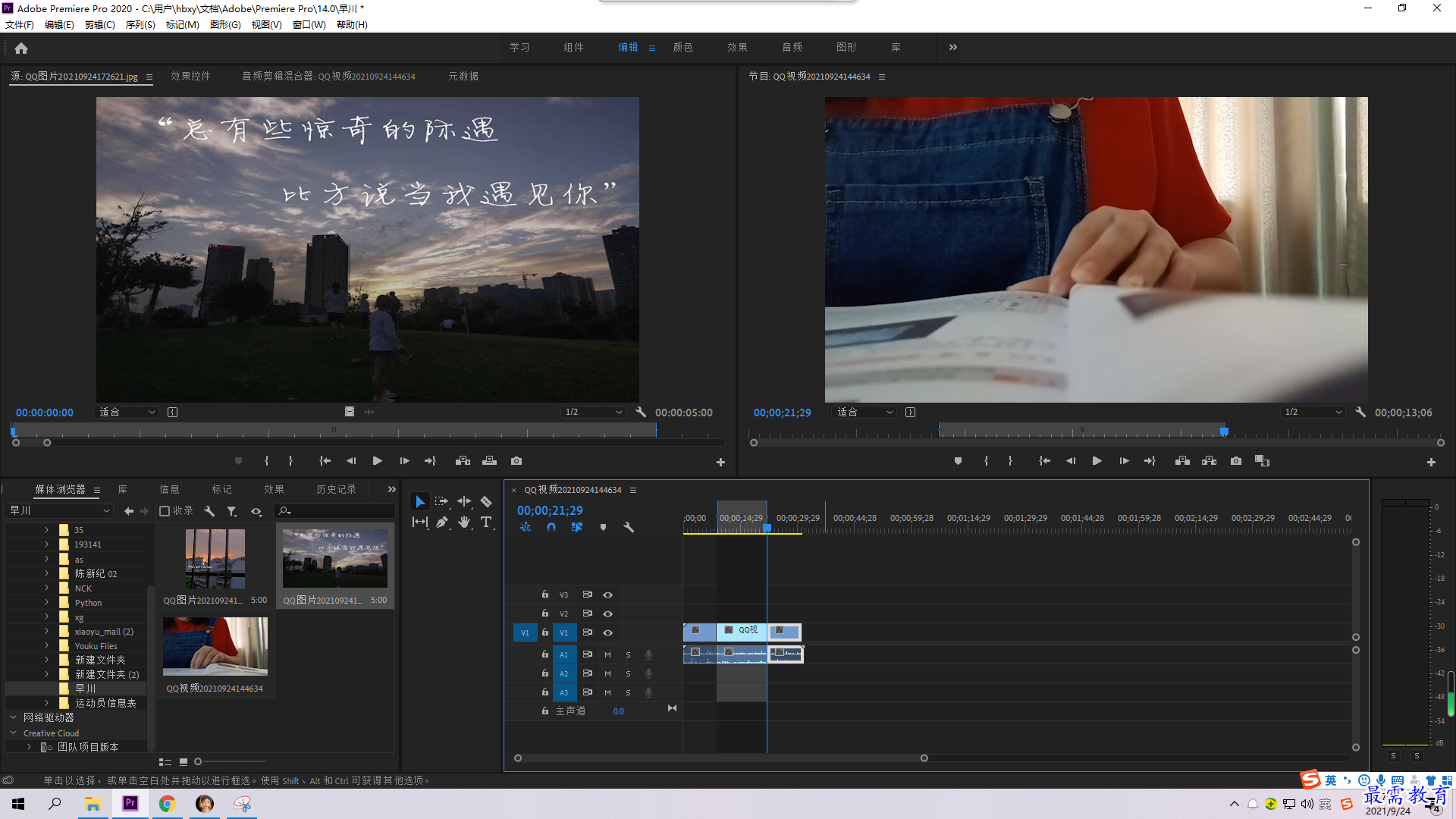
Task: Open timeline display settings wrench
Action: click(629, 527)
